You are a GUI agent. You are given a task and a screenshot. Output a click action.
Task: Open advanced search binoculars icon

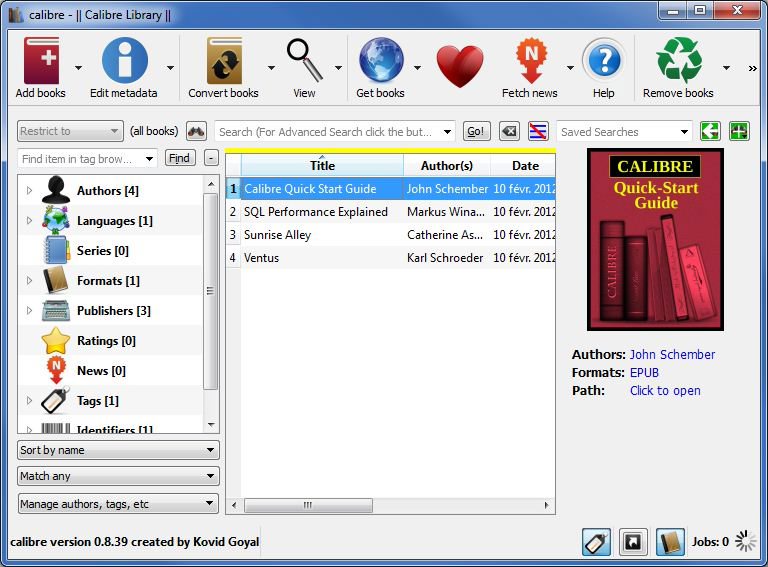(196, 131)
